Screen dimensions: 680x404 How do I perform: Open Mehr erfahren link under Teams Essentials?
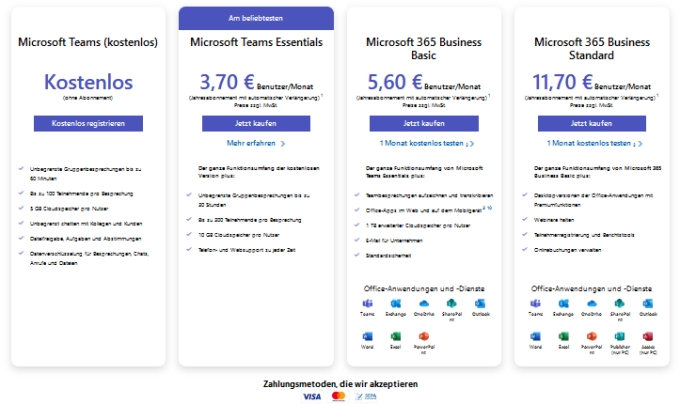[255, 143]
